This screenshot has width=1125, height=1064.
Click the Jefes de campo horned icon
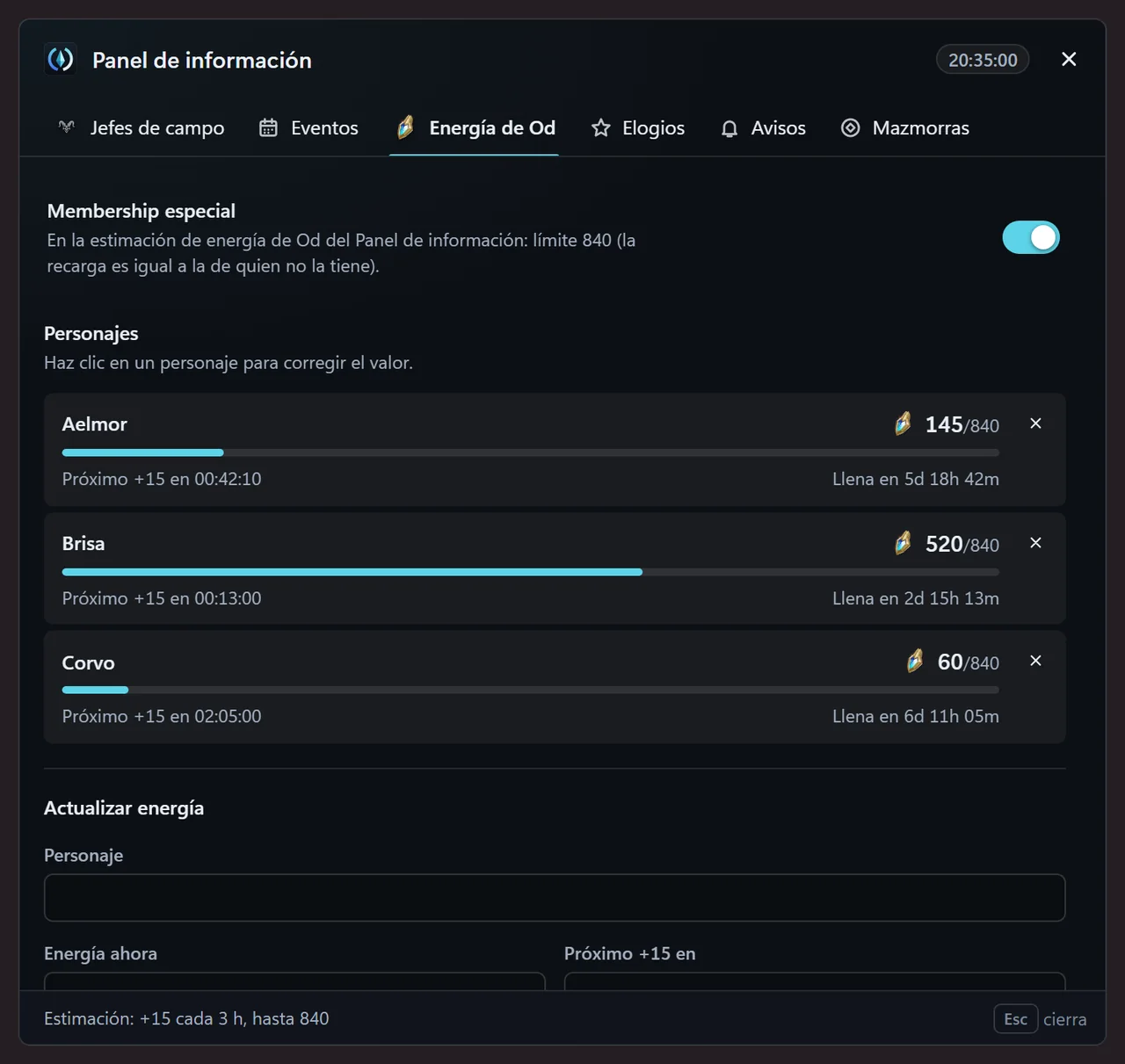click(x=67, y=127)
